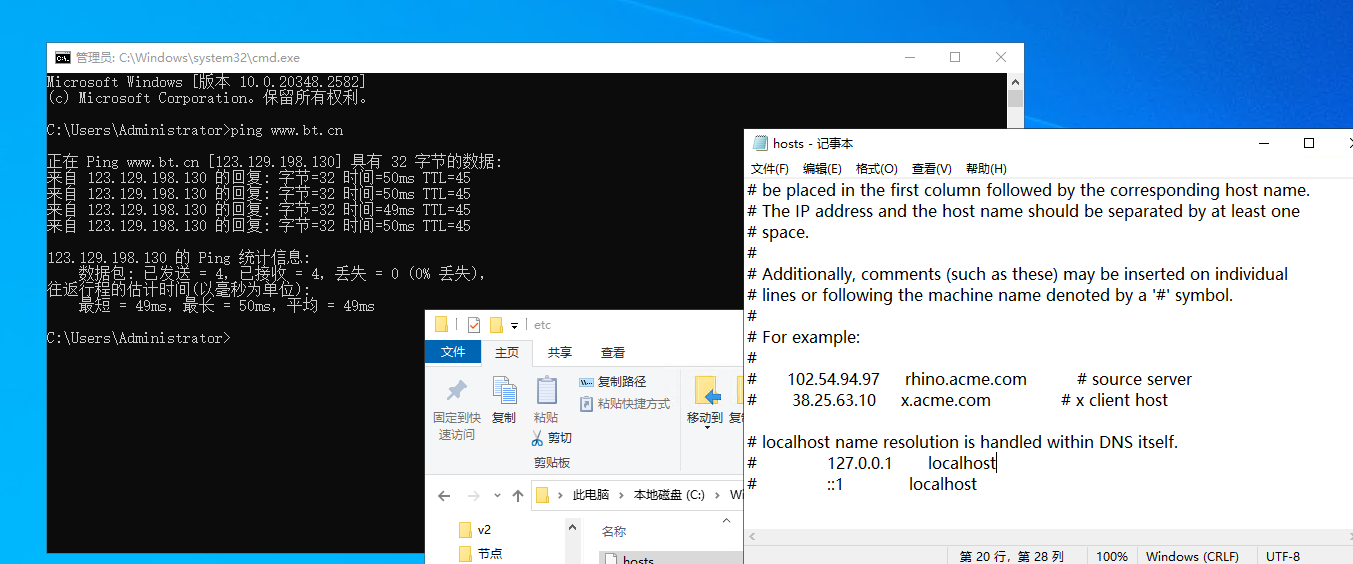Click rhino.acme.com in the hosts file
Screen dimensions: 1353x564
pyautogui.click(x=966, y=379)
